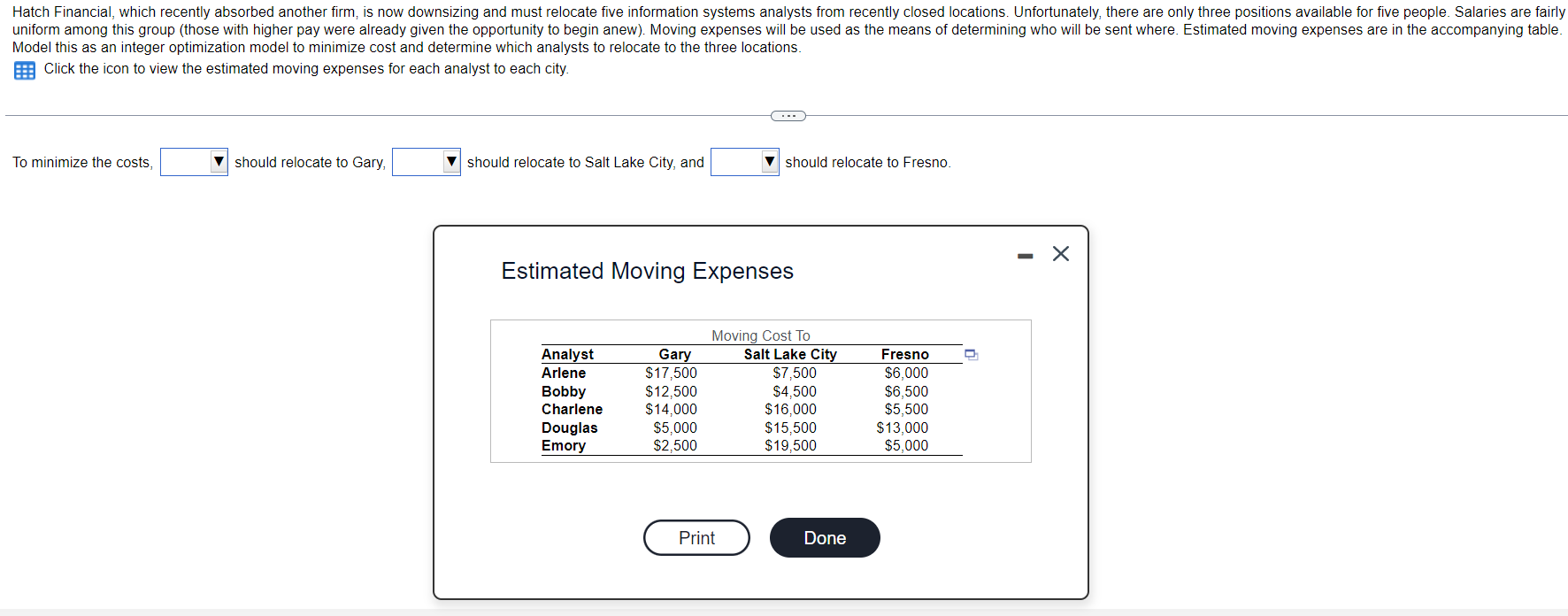Open the dropdown for the Gary relocation answer
Image resolution: width=1568 pixels, height=616 pixels.
point(194,162)
